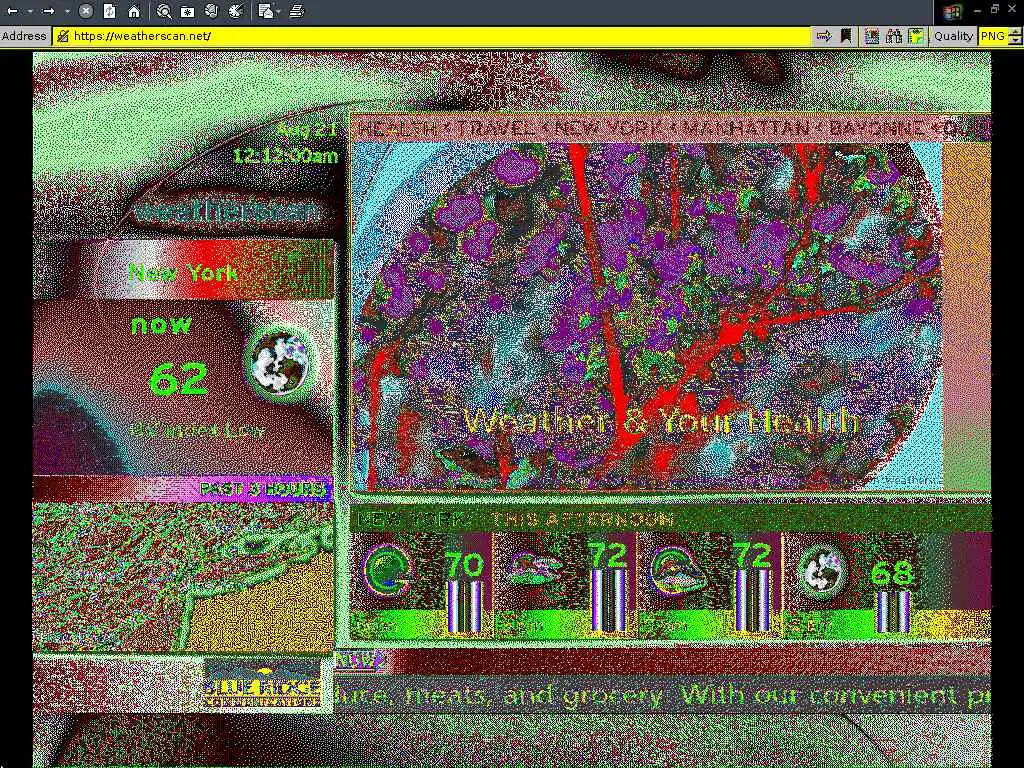
Task: Click the Go arrow beside the address bar
Action: 824,36
